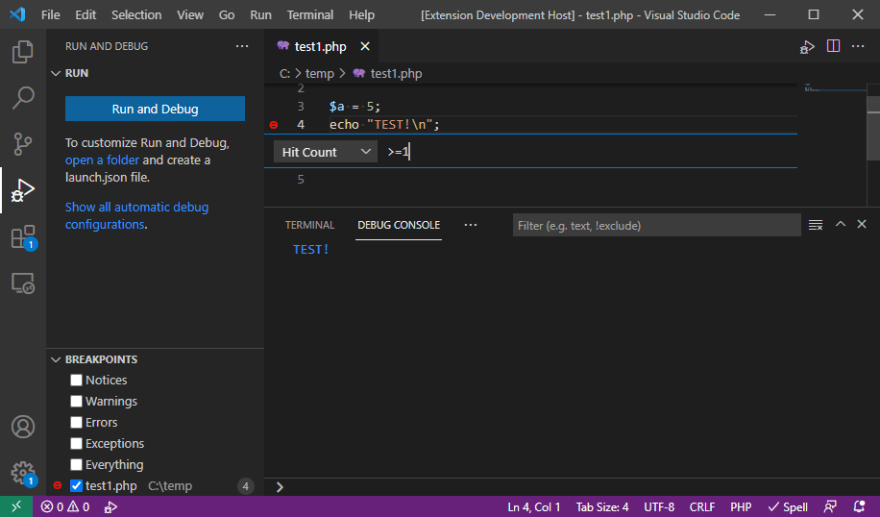Click the 'open a folder' link
The height and width of the screenshot is (517, 880).
point(102,160)
